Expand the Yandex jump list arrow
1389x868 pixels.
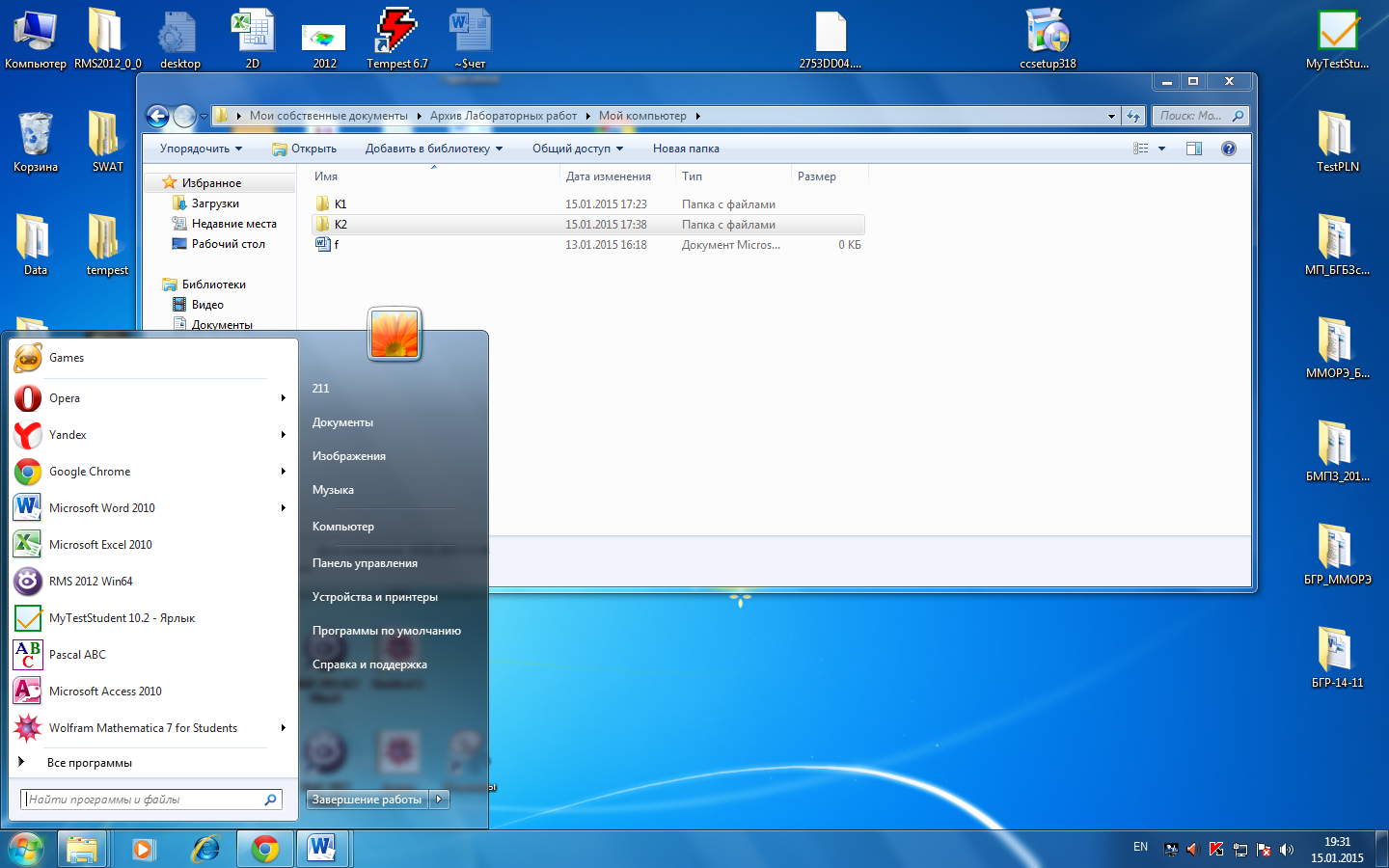284,435
